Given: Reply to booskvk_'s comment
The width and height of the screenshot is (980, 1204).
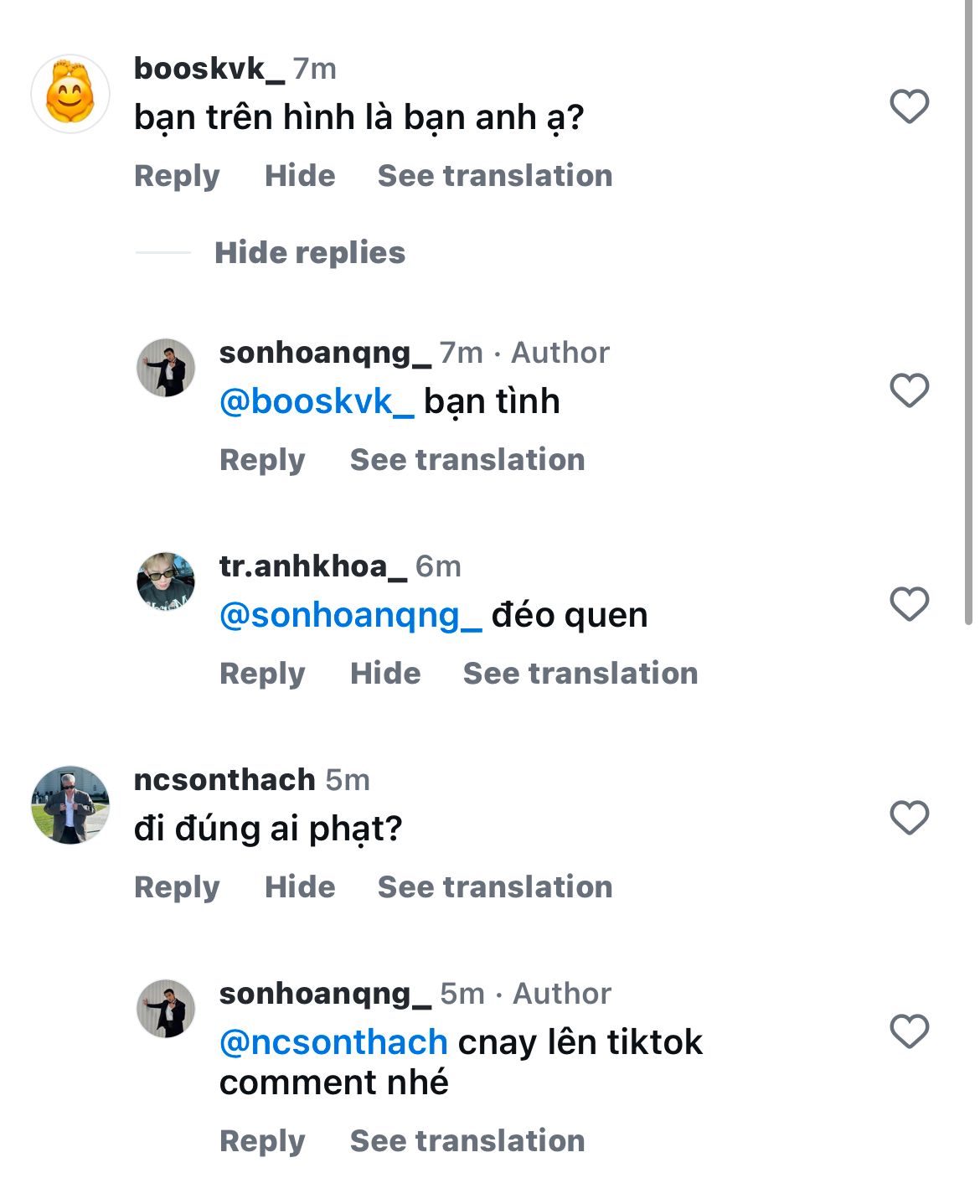Looking at the screenshot, I should pos(177,176).
